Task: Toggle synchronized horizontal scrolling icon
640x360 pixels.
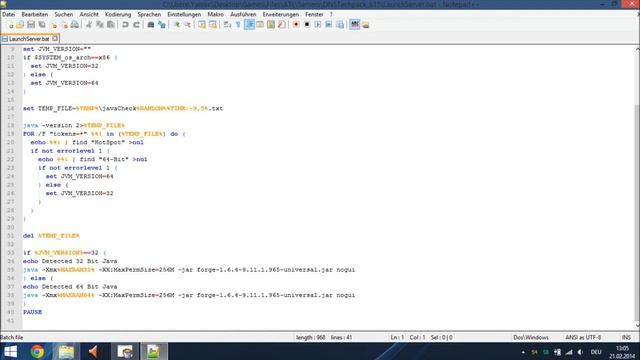Action: [213, 25]
